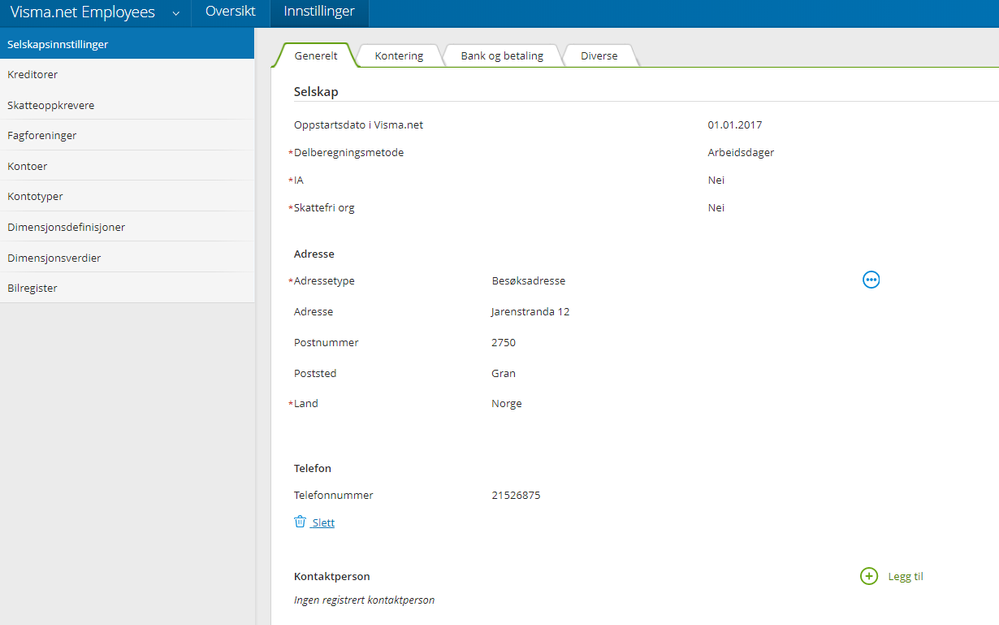Open Dimensjonsverdier in the sidebar
999x625 pixels.
(127, 257)
